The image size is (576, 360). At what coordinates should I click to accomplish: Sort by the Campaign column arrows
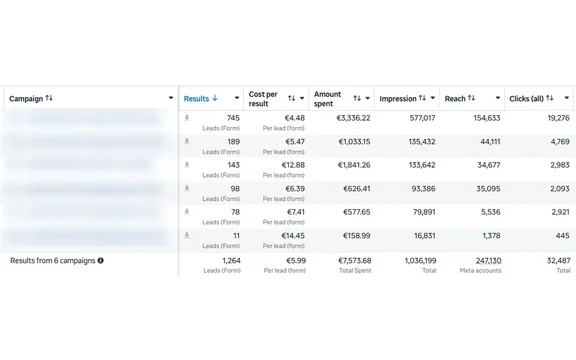(x=49, y=98)
